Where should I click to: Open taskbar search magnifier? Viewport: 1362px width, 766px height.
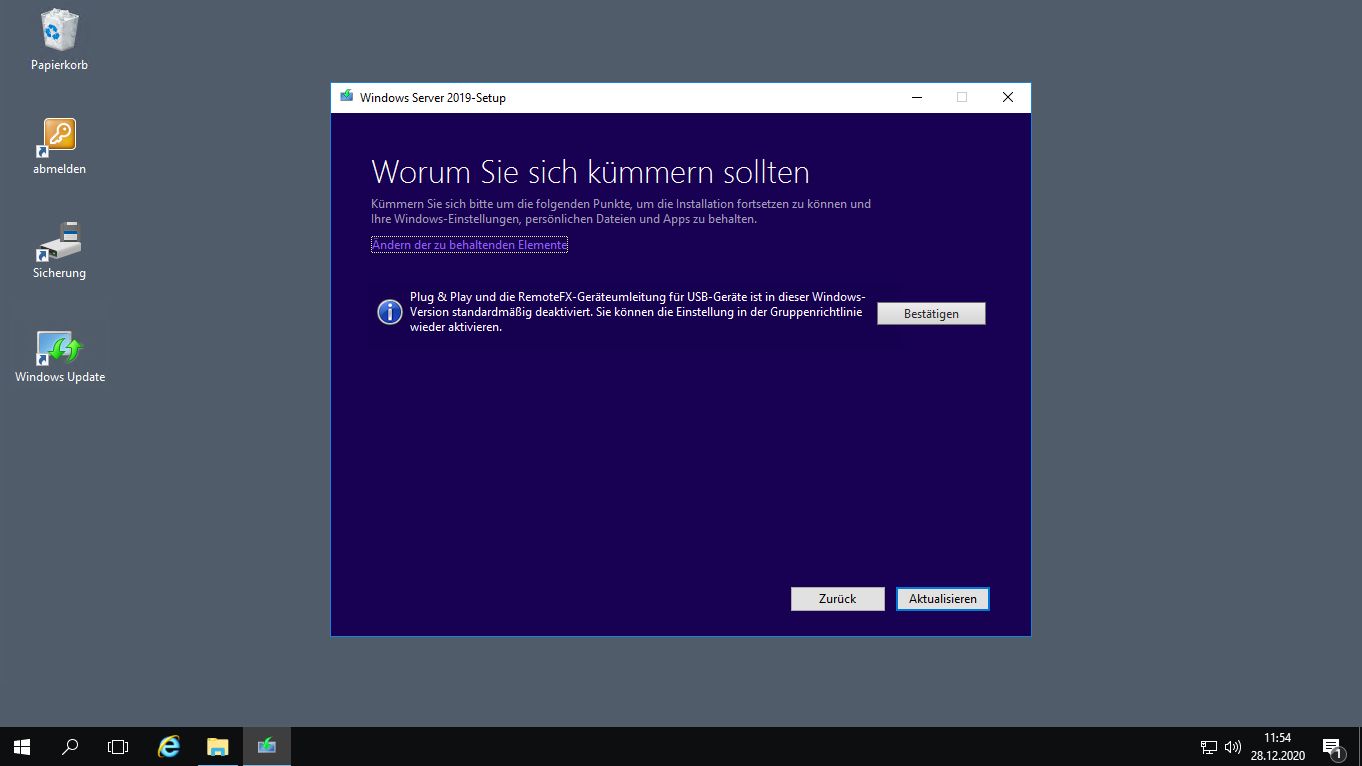pos(70,746)
